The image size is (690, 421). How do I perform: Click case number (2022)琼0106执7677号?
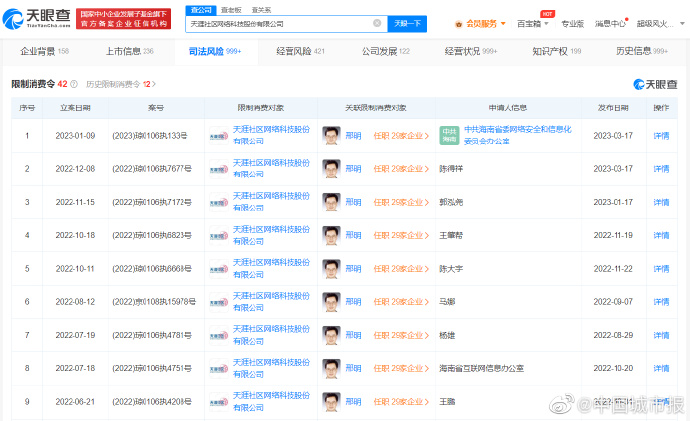click(x=152, y=169)
